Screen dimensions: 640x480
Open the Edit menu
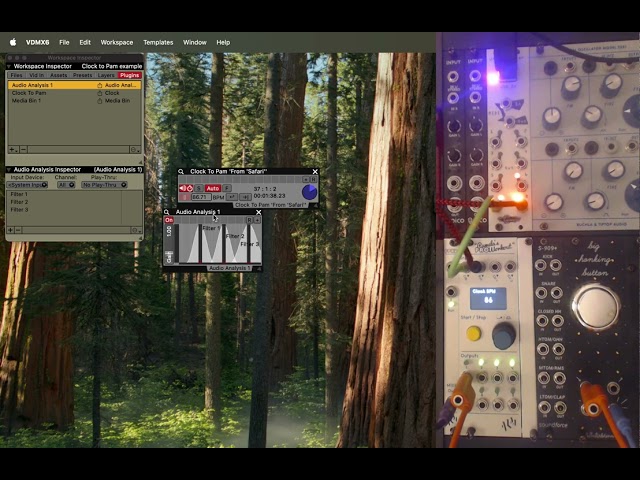85,42
